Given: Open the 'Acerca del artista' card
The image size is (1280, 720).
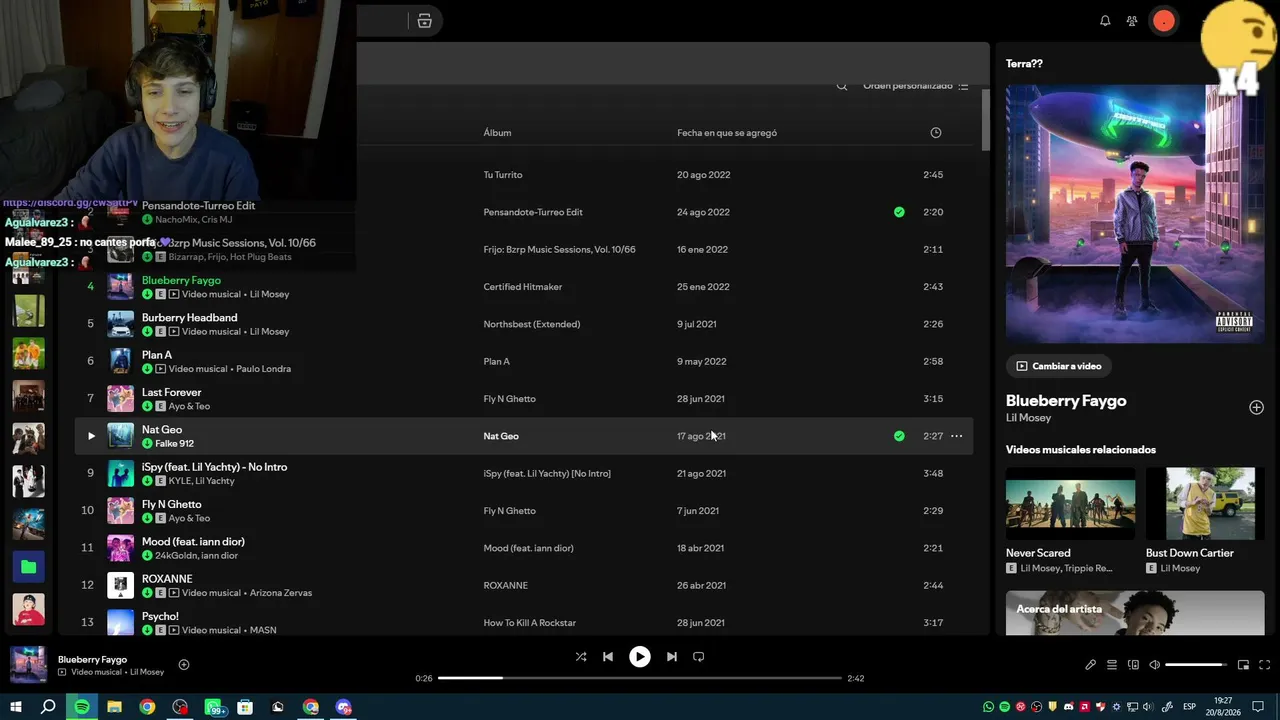Looking at the screenshot, I should click(1135, 613).
